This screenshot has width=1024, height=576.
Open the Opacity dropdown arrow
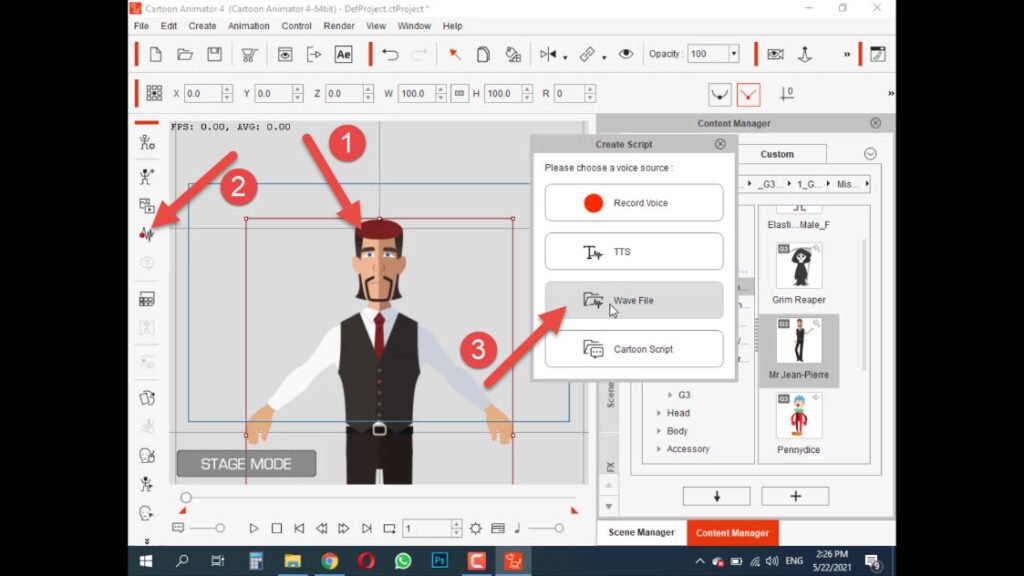[x=733, y=54]
